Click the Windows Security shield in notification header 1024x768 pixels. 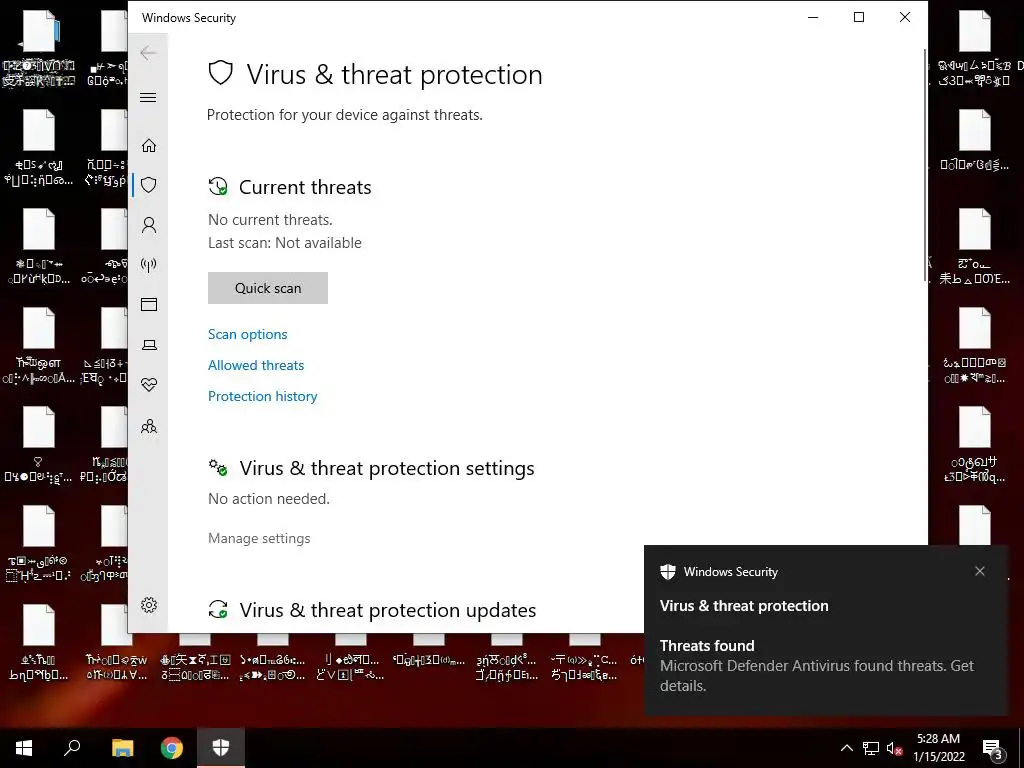[x=667, y=572]
